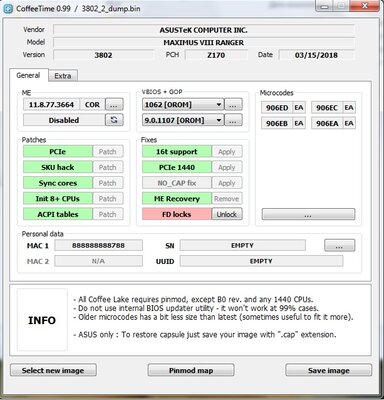Click Unlock for FD locks
The image size is (384, 400).
click(227, 214)
